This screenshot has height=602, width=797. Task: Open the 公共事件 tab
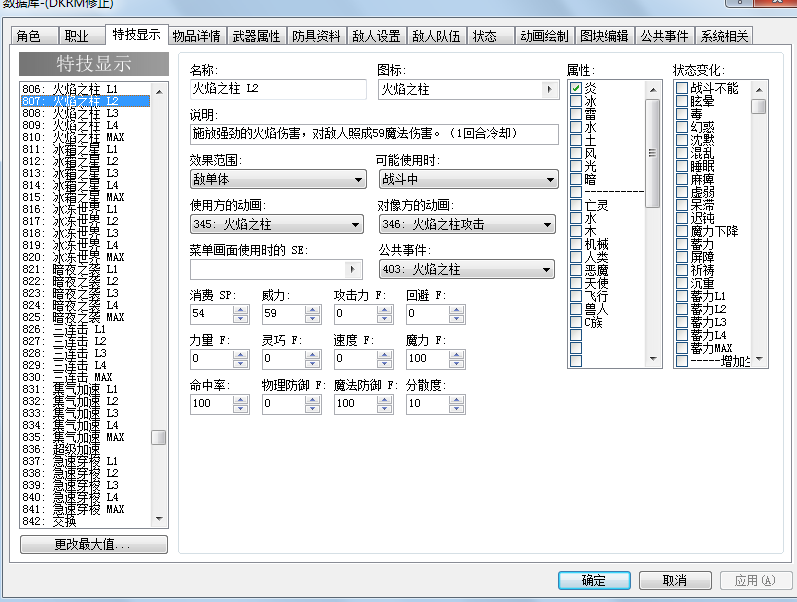point(664,36)
